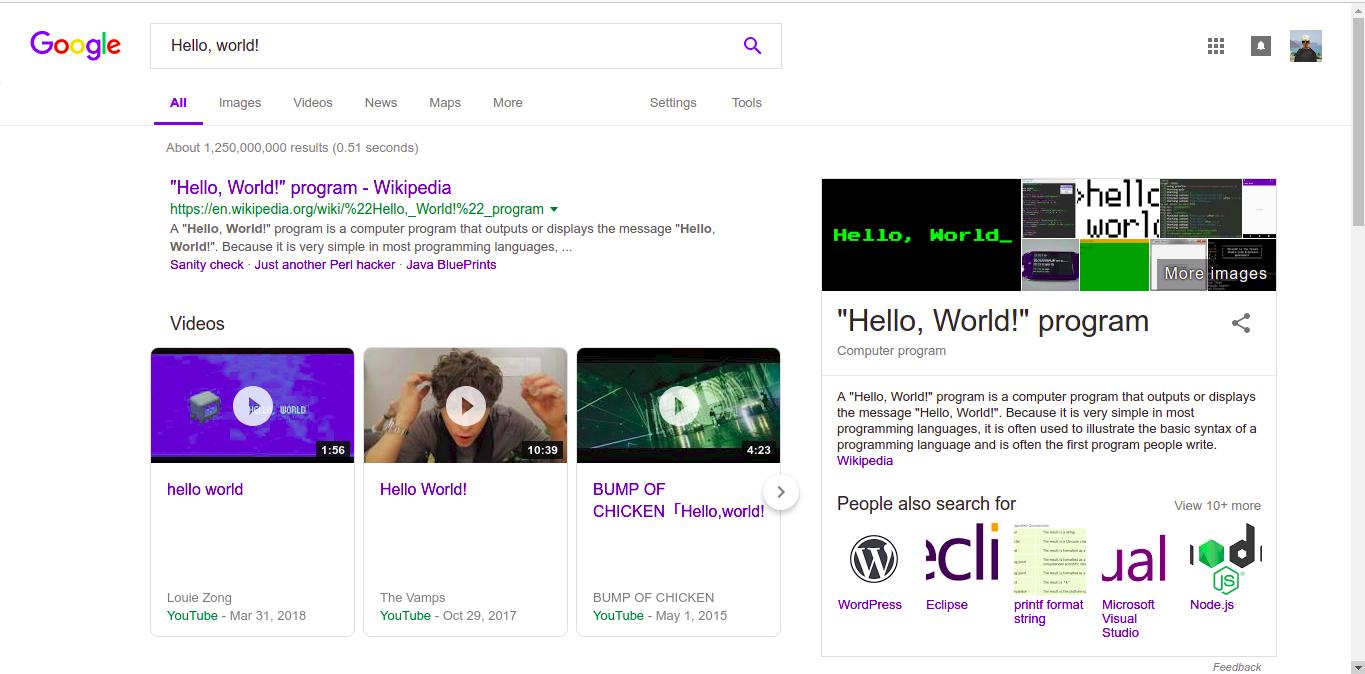1365x674 pixels.
Task: Click the Google logo
Action: [75, 45]
